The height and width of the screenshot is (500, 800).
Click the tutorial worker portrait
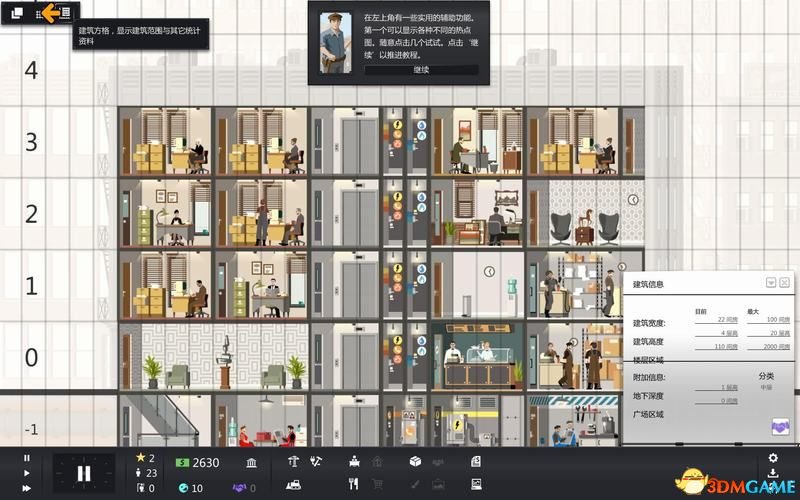335,43
